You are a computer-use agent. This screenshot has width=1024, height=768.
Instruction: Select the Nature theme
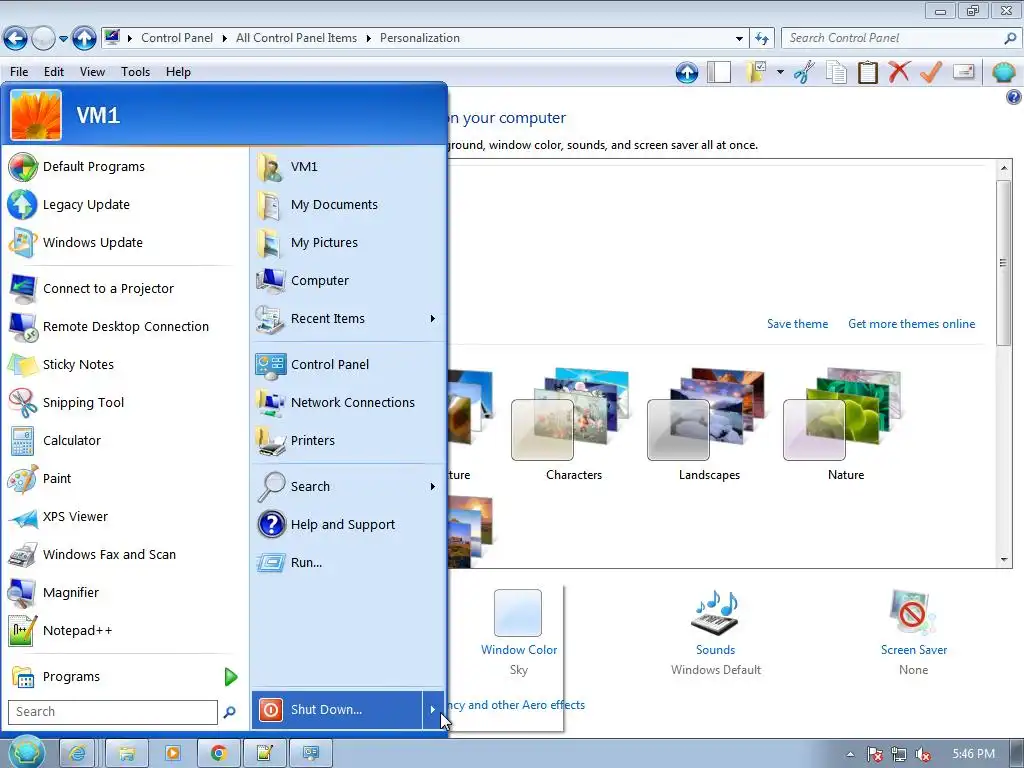tap(846, 424)
